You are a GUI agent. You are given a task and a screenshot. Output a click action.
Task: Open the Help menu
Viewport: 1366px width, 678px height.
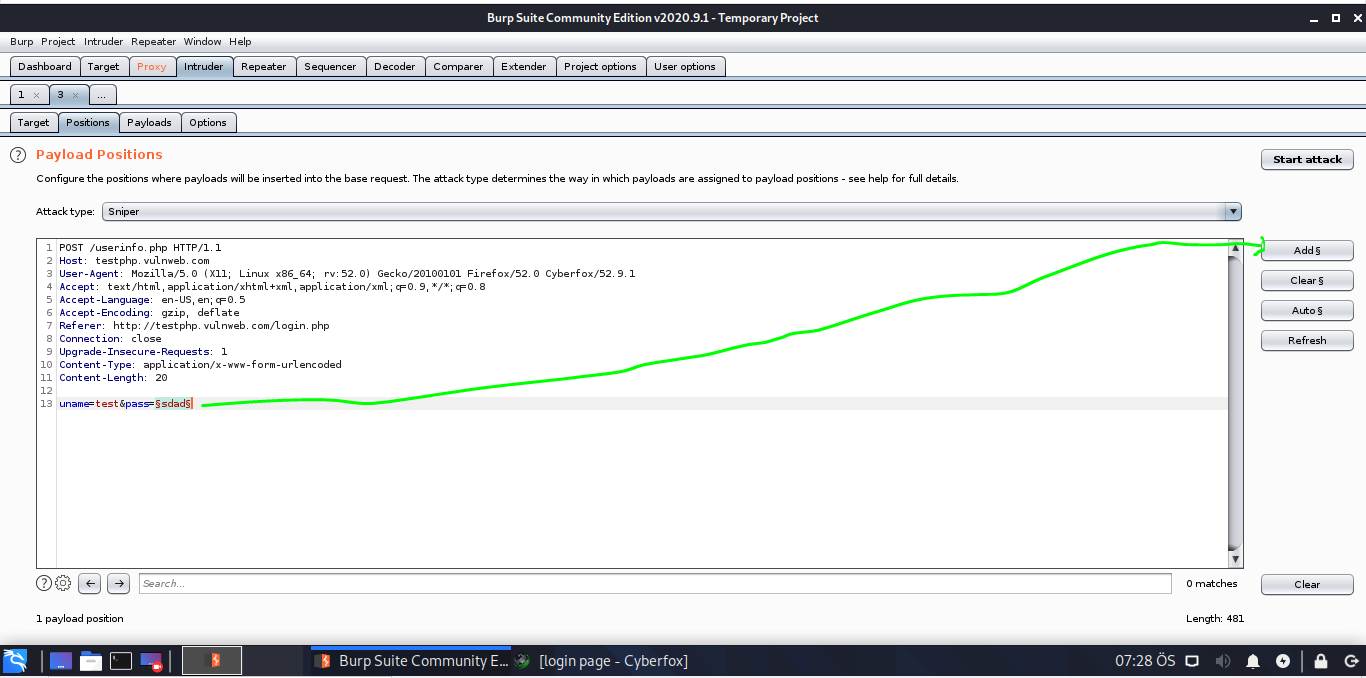240,41
